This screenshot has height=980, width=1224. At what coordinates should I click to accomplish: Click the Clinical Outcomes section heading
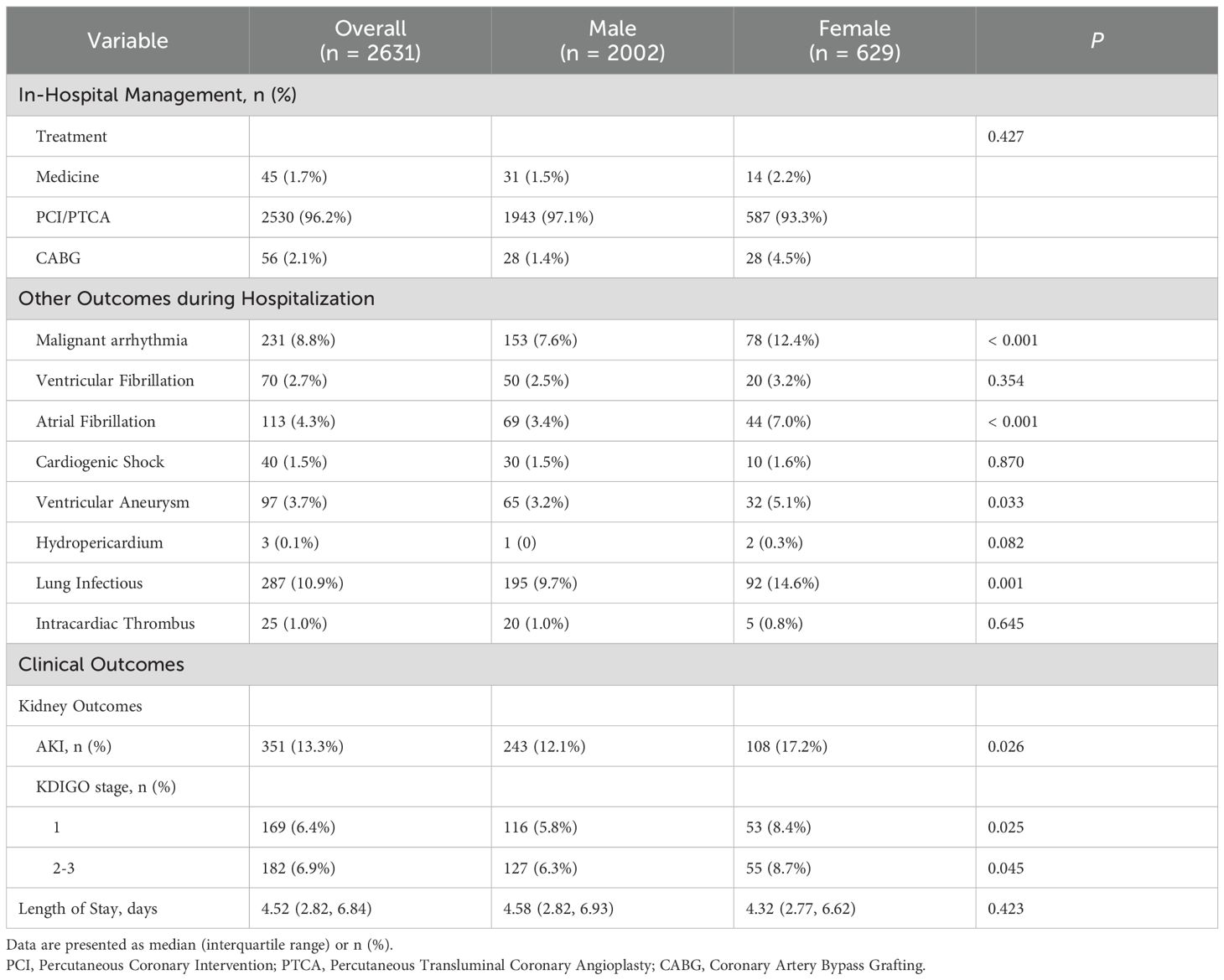click(101, 664)
